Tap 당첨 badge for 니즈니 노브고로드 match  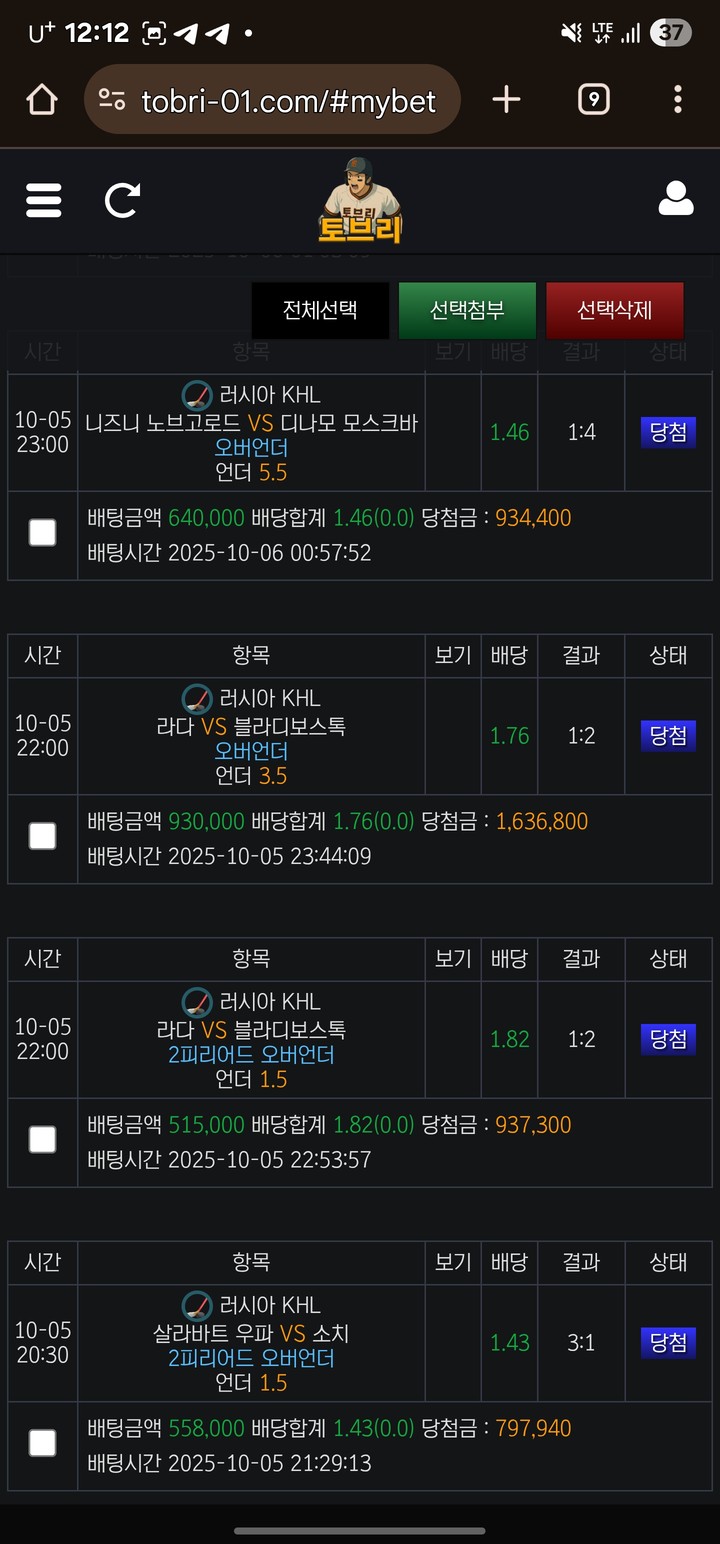coord(668,432)
